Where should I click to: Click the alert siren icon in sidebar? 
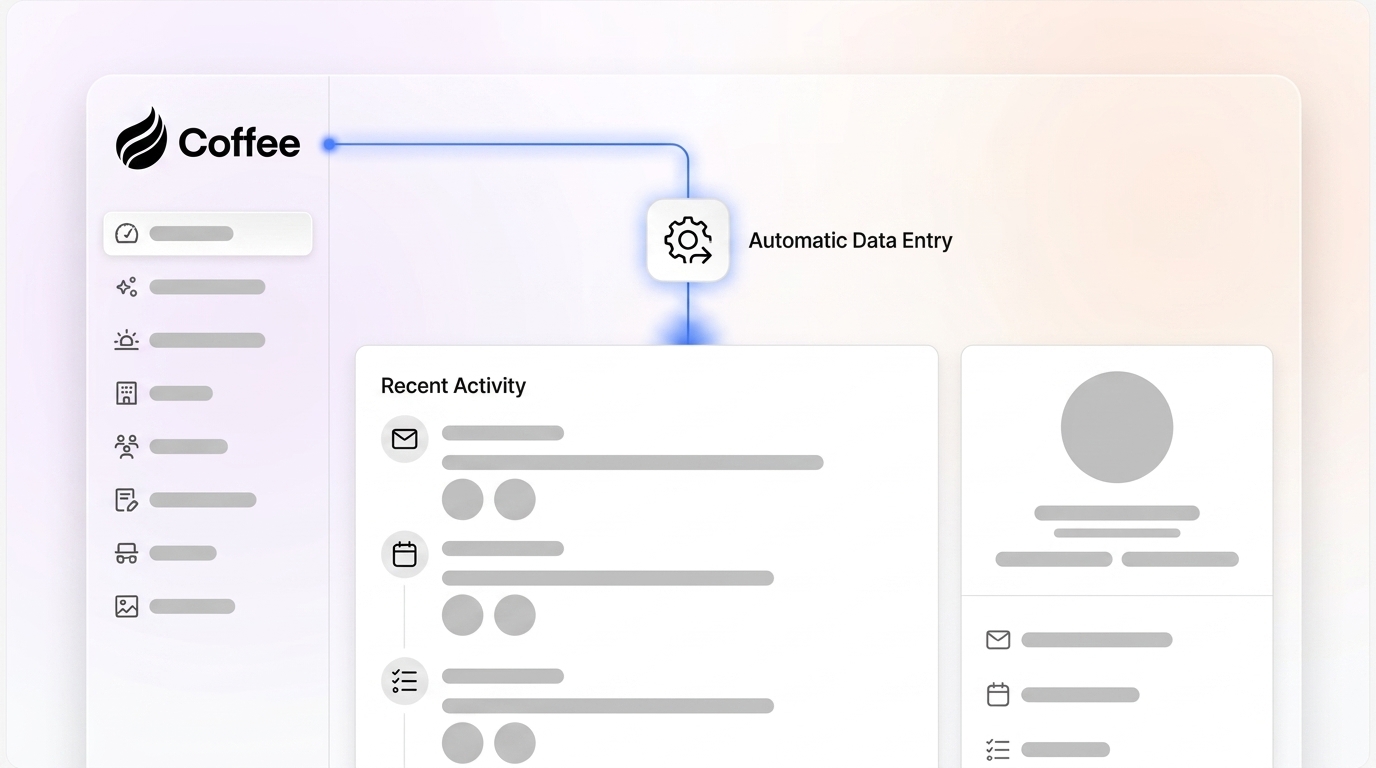126,339
